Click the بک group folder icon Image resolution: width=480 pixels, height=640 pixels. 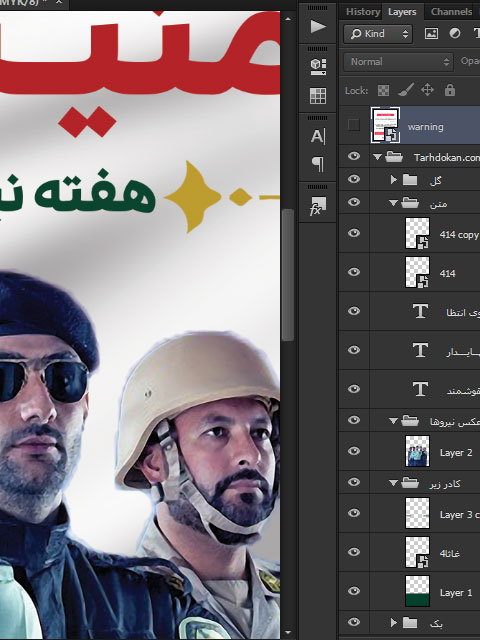coord(410,622)
